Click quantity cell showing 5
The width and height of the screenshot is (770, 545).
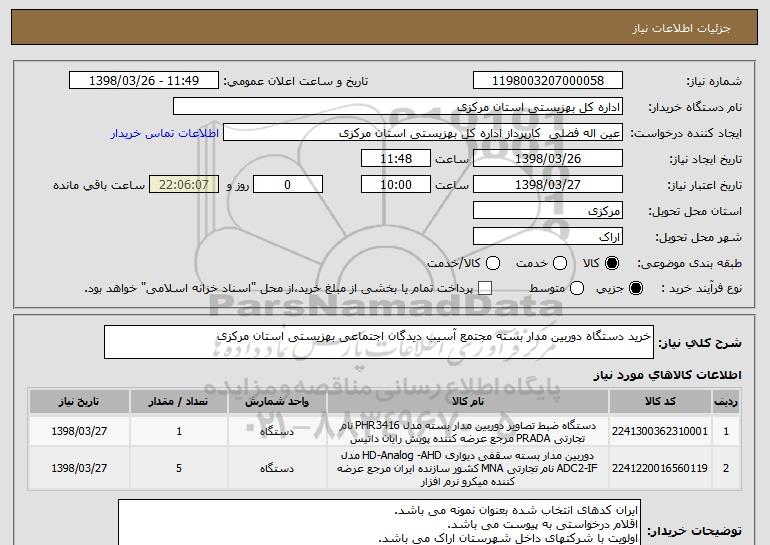[x=179, y=468]
